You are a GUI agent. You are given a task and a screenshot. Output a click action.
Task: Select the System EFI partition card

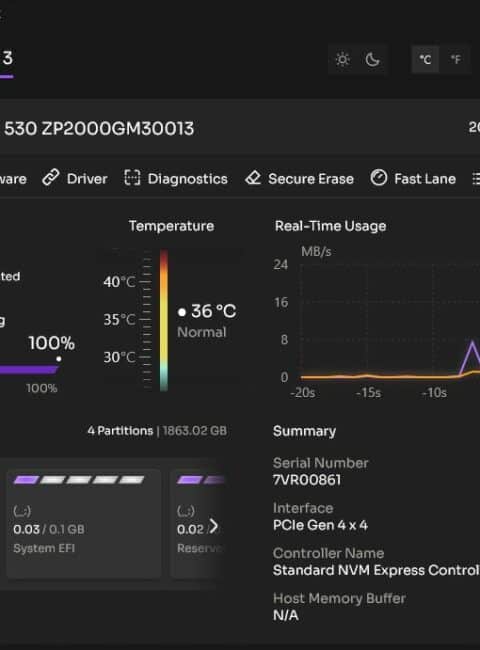[x=84, y=523]
